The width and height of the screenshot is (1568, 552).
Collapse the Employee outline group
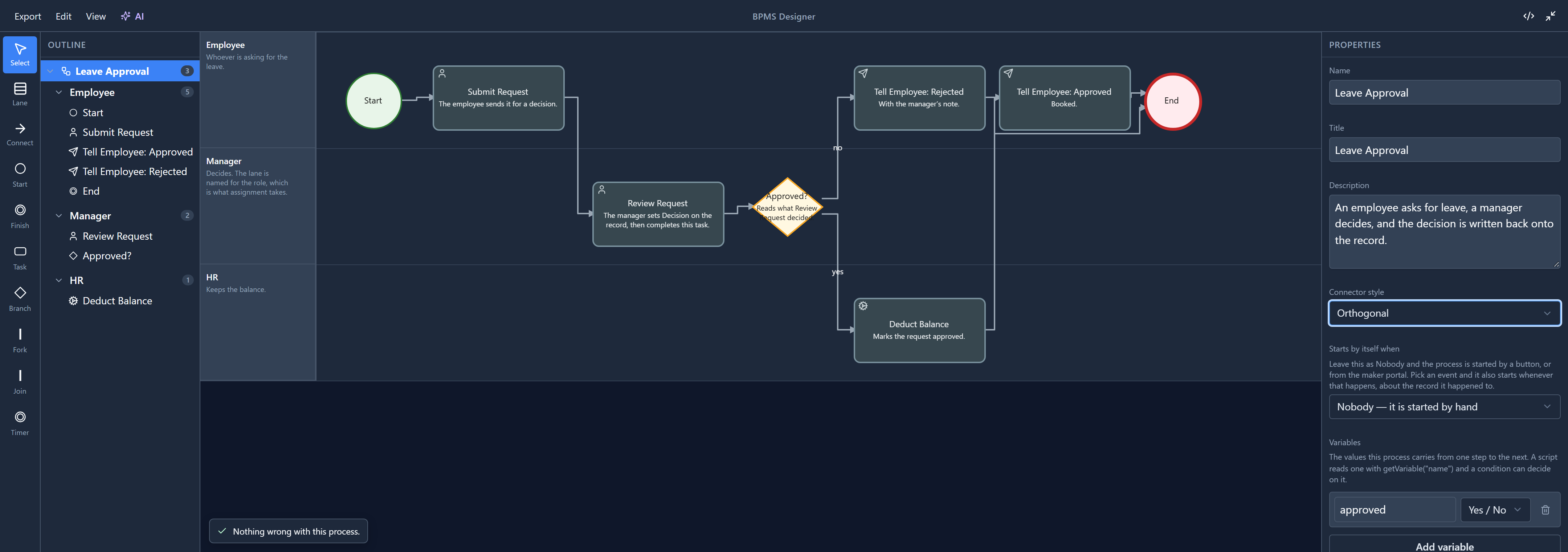59,93
